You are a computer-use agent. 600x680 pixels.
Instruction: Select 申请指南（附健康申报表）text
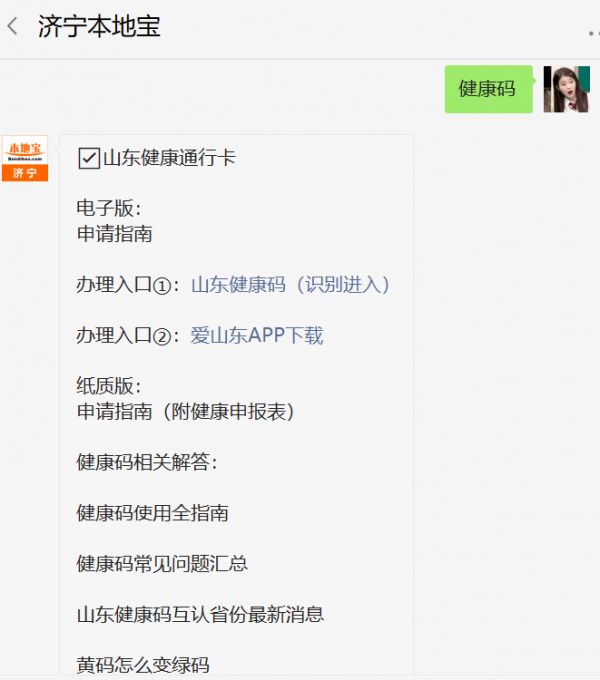coord(186,412)
